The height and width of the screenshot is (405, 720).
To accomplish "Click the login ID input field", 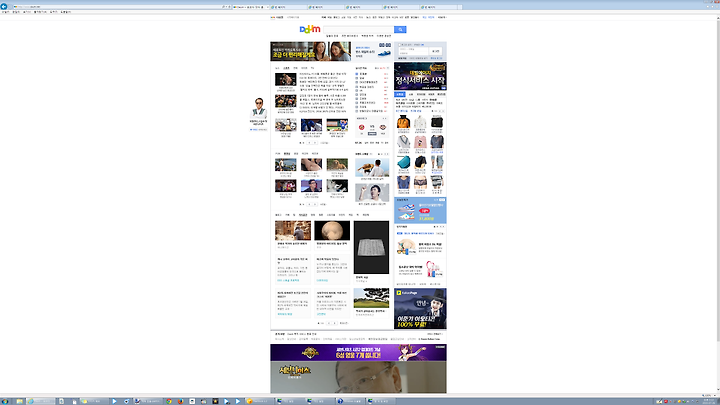I will [413, 49].
